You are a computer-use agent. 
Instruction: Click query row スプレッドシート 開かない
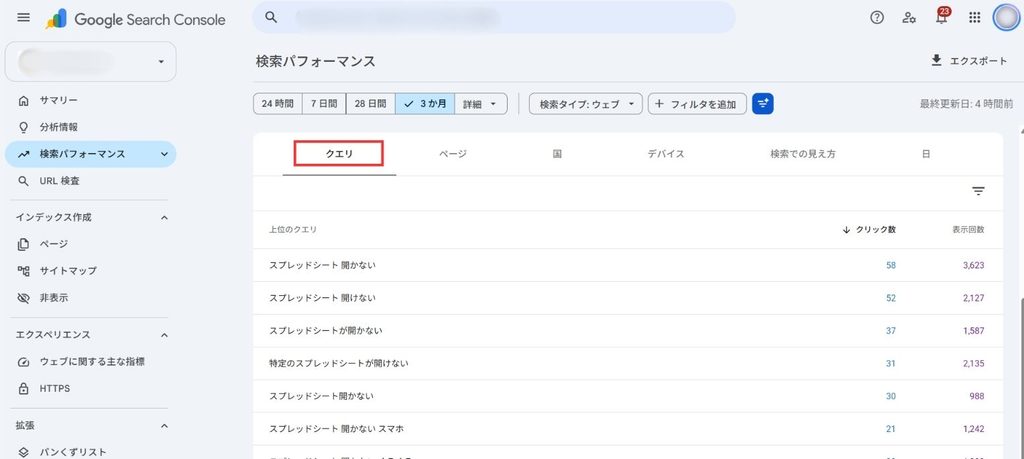tap(628, 265)
